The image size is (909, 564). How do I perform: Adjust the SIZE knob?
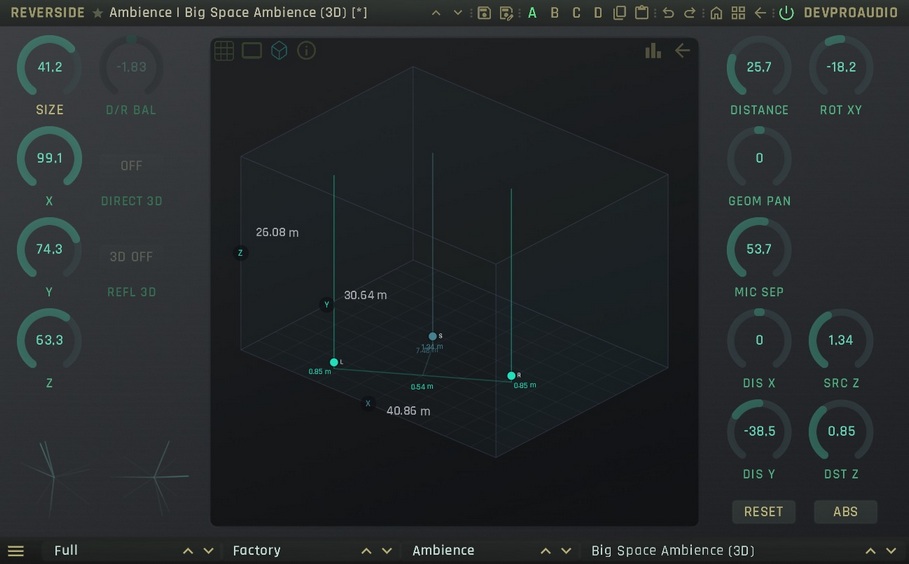pyautogui.click(x=49, y=67)
